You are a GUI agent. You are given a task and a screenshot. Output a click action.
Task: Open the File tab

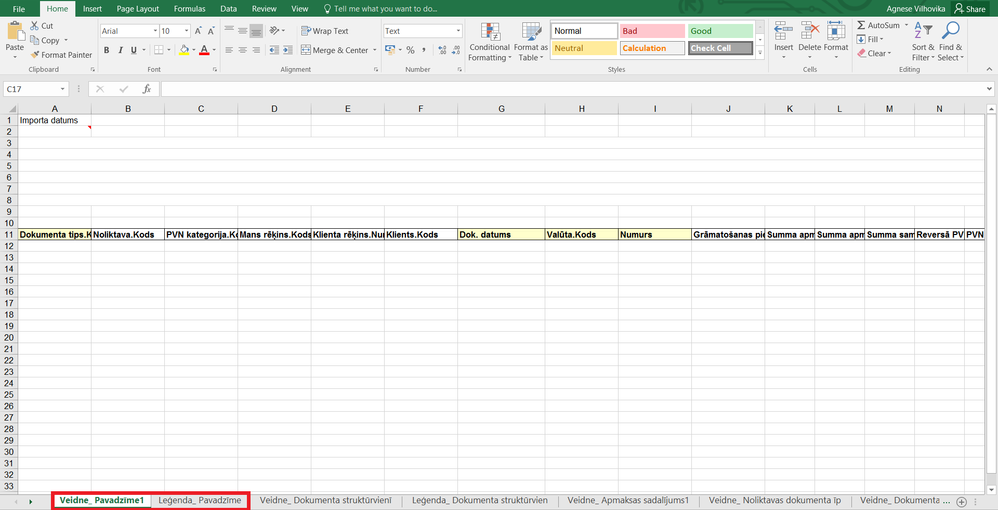pos(19,9)
